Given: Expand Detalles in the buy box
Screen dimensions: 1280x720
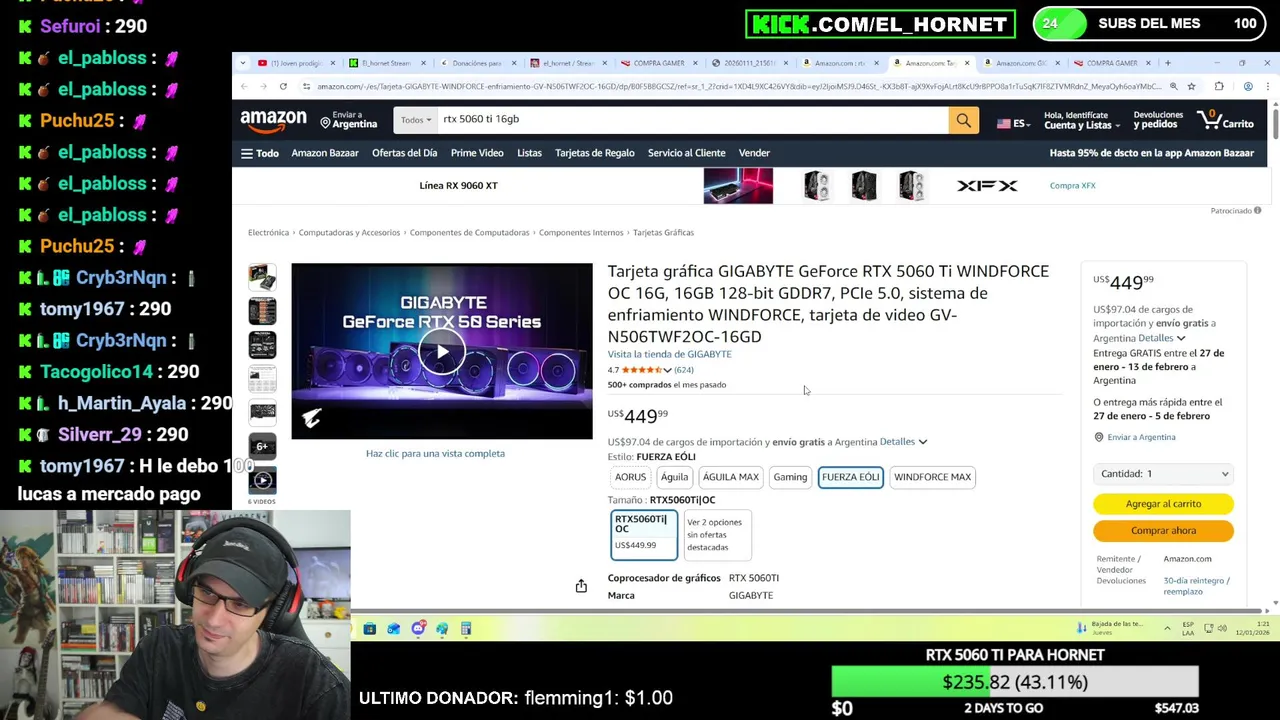Looking at the screenshot, I should coord(1162,338).
